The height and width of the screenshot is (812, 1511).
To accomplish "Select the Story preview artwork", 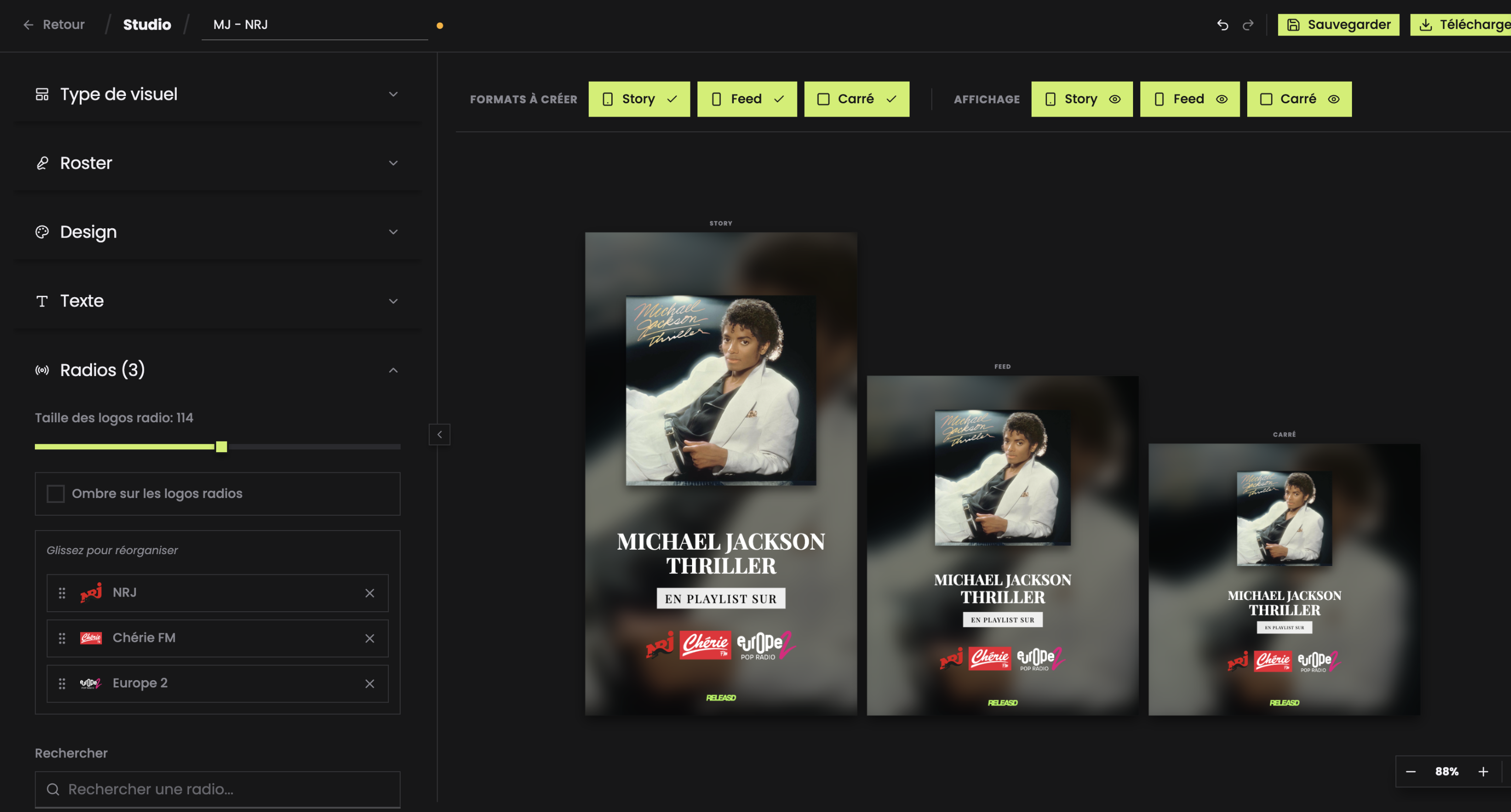I will point(721,474).
